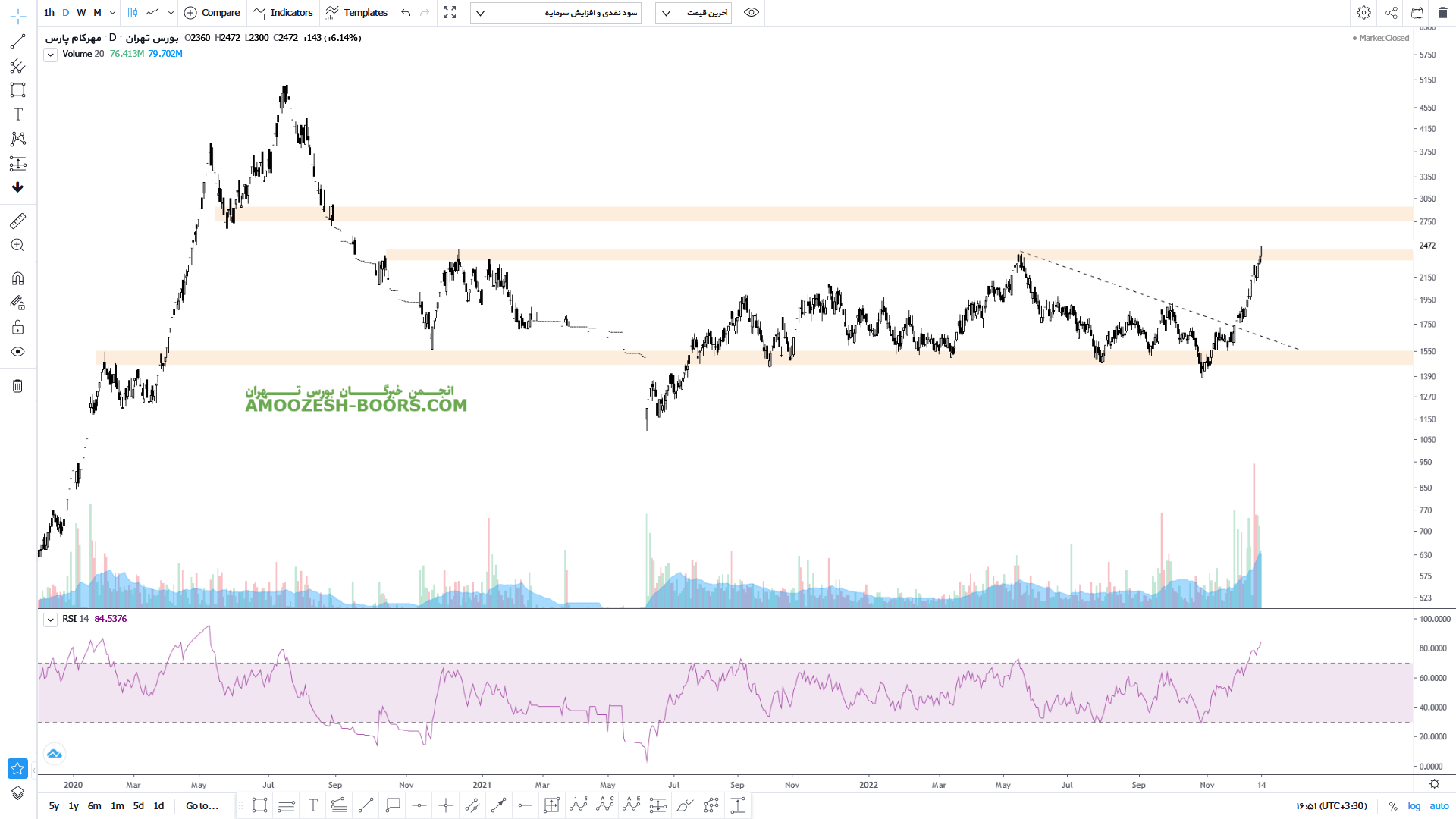Undo the last chart action

point(406,12)
